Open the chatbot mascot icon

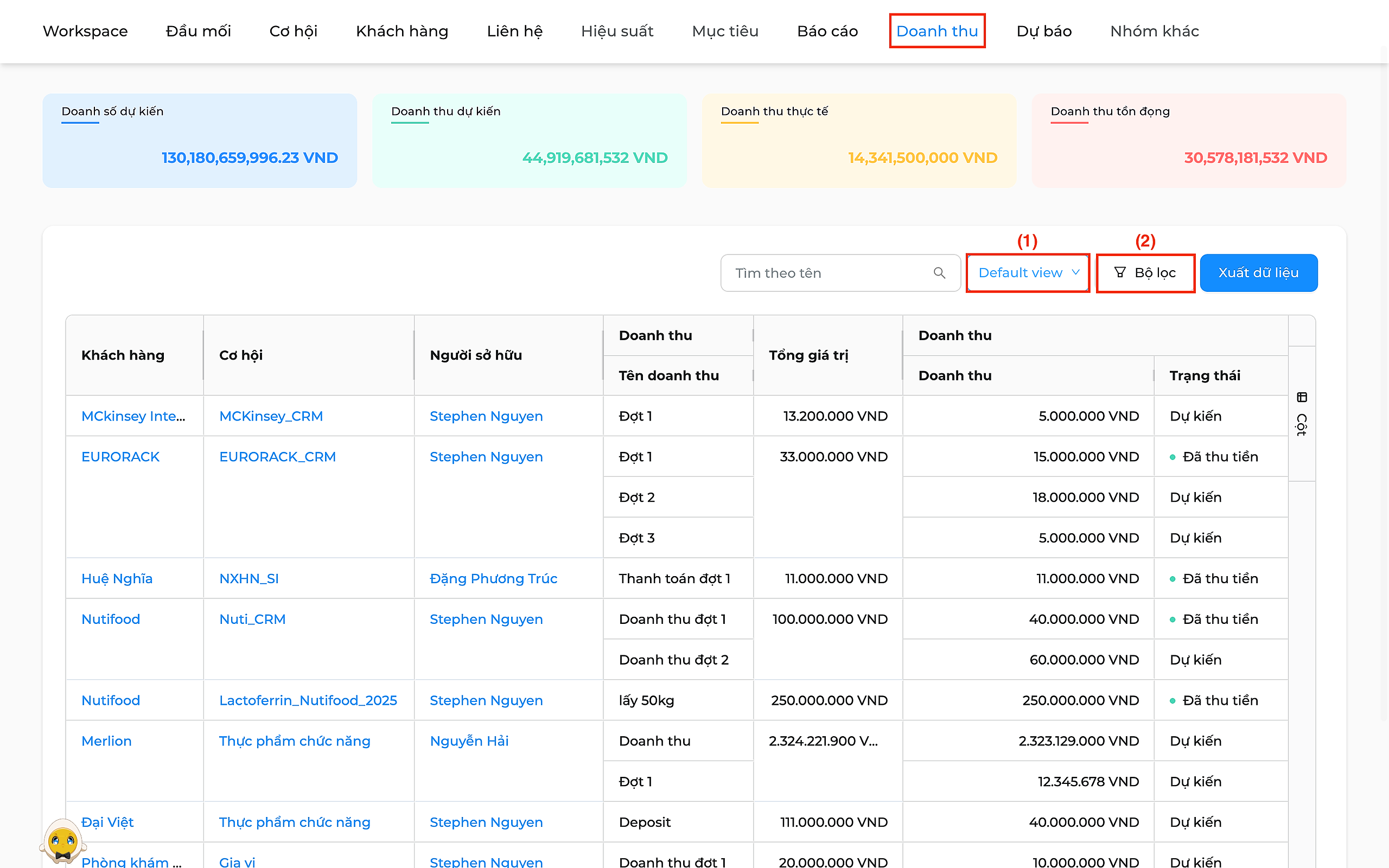[63, 841]
